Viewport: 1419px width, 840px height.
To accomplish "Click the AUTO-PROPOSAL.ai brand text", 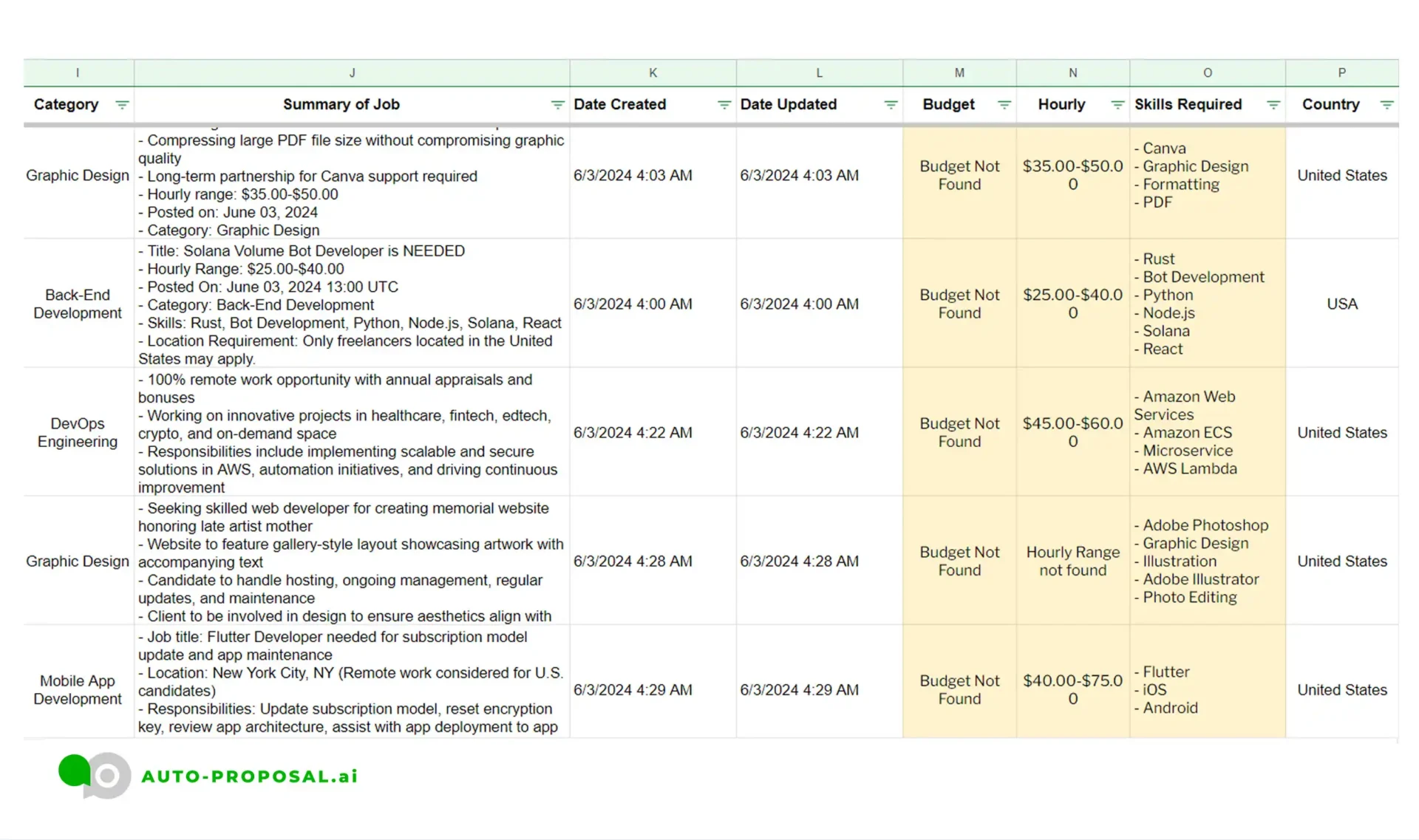I will (250, 776).
